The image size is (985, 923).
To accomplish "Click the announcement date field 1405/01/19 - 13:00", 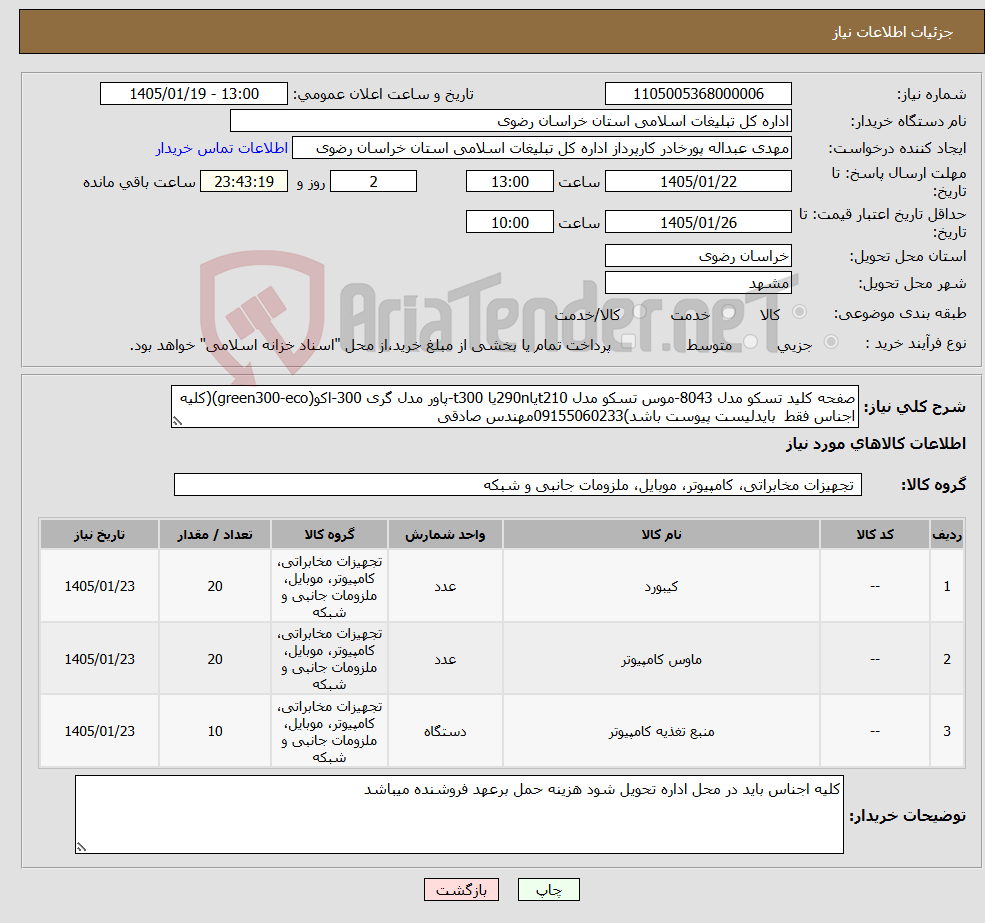I will click(x=193, y=94).
